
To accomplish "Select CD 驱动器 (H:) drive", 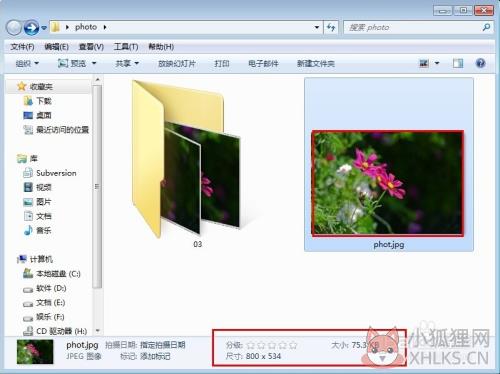I will [x=62, y=331].
